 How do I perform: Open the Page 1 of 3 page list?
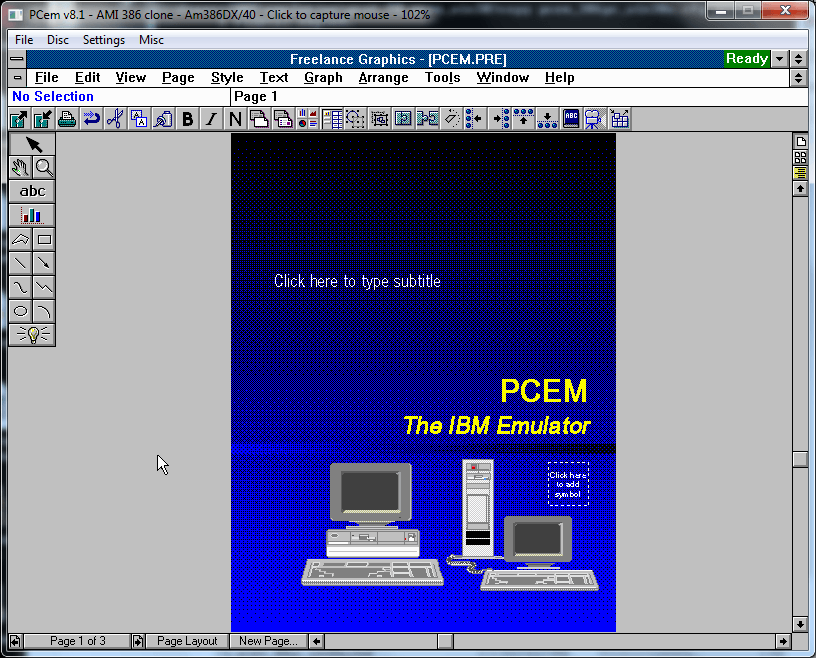[78, 641]
